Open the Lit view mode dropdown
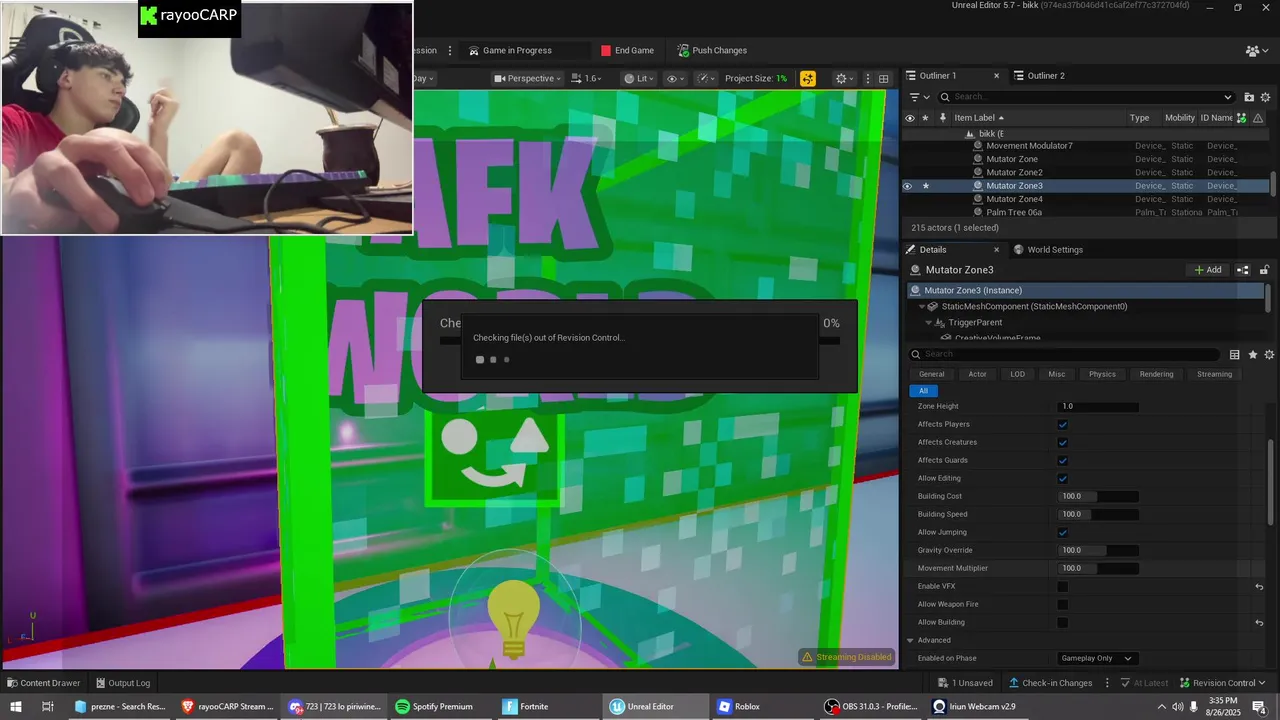 [639, 78]
